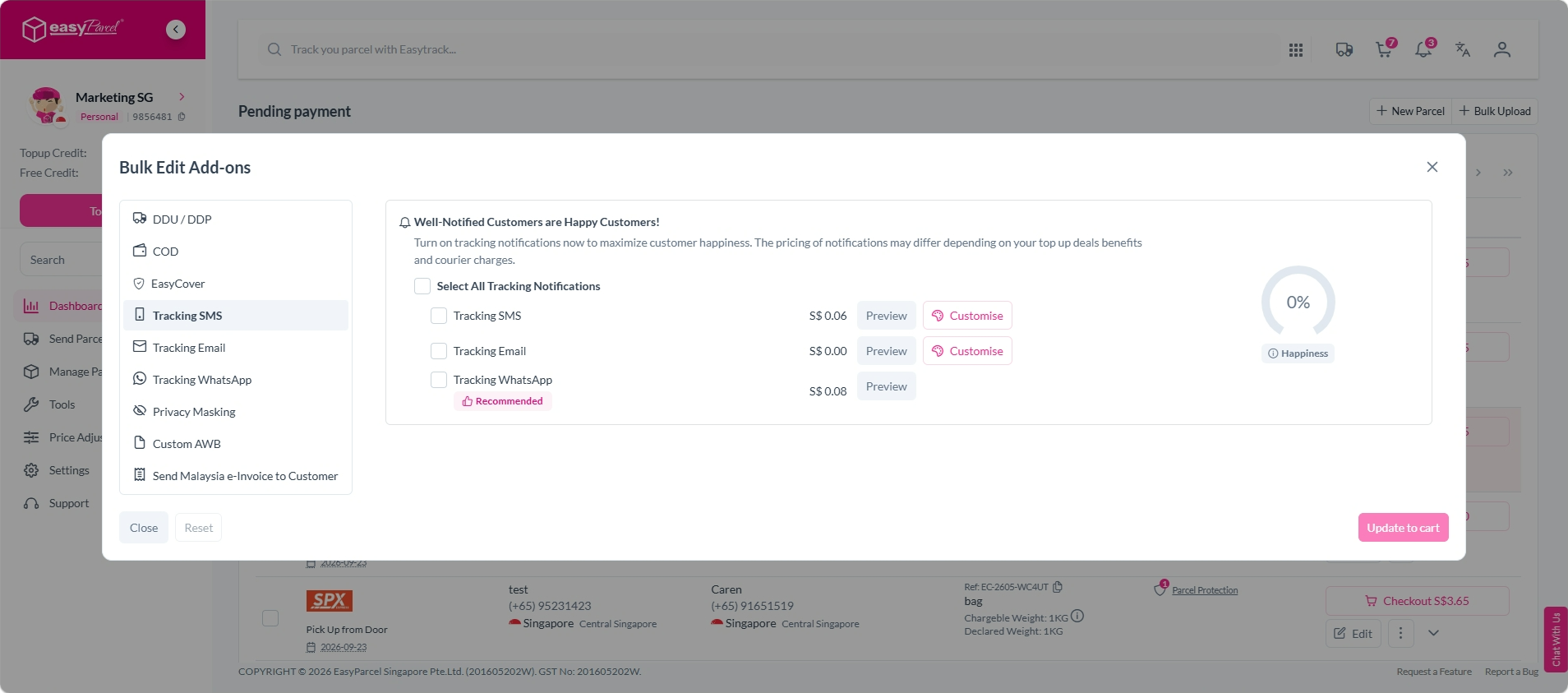
Task: Collapse the sidebar with arrow icon
Action: coord(176,30)
